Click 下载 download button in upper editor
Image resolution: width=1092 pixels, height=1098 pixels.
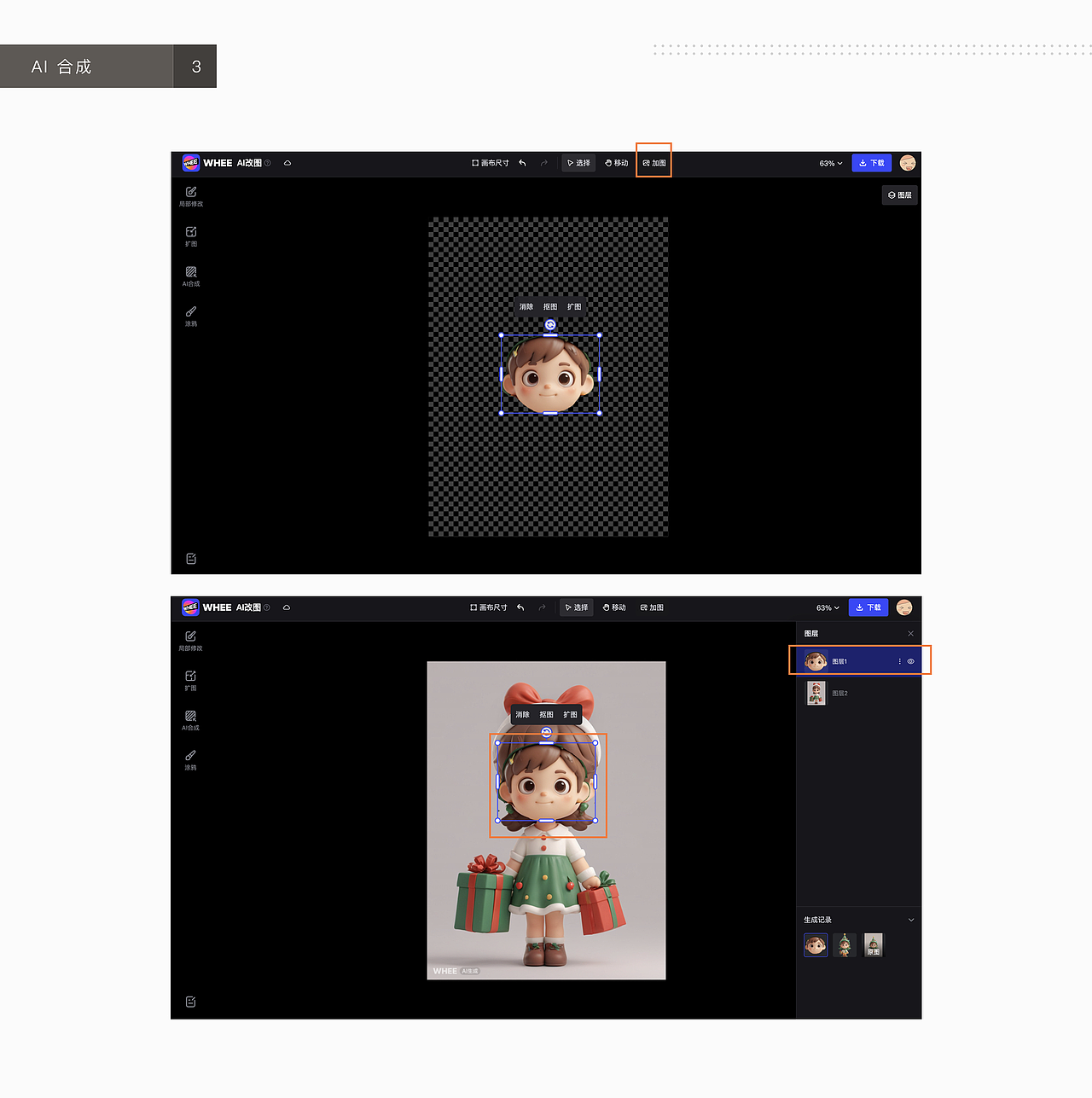click(x=872, y=163)
